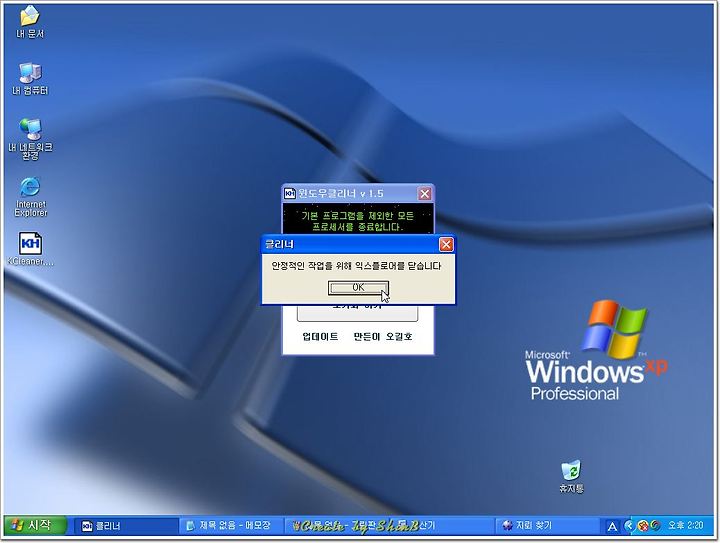The image size is (720, 543).
Task: Select the 휴지통 recycle bin icon
Action: pyautogui.click(x=571, y=477)
